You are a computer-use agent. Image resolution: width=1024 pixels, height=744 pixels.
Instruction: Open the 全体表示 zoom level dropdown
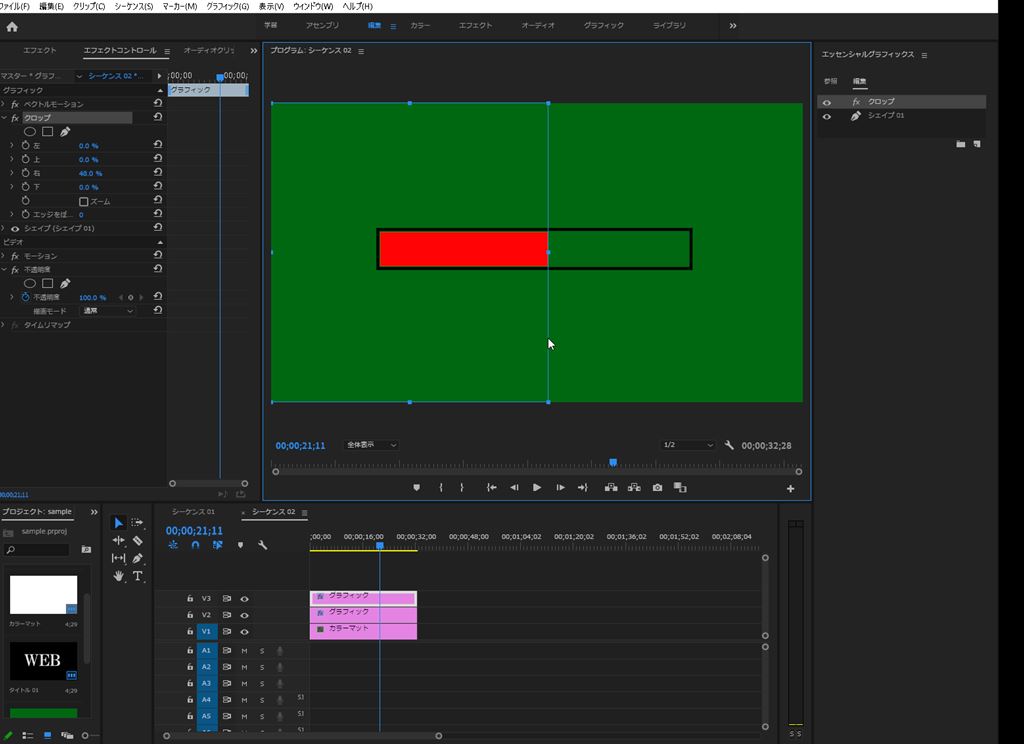coord(371,445)
